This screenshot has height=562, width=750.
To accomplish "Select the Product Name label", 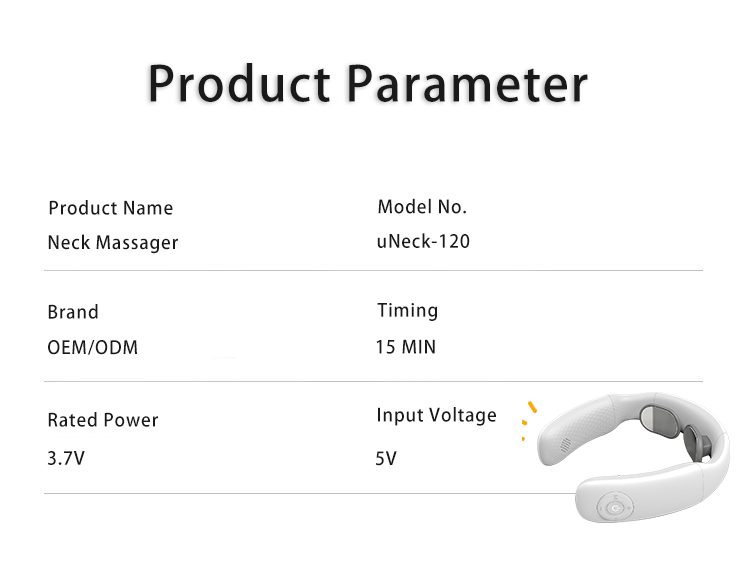I will [x=110, y=208].
